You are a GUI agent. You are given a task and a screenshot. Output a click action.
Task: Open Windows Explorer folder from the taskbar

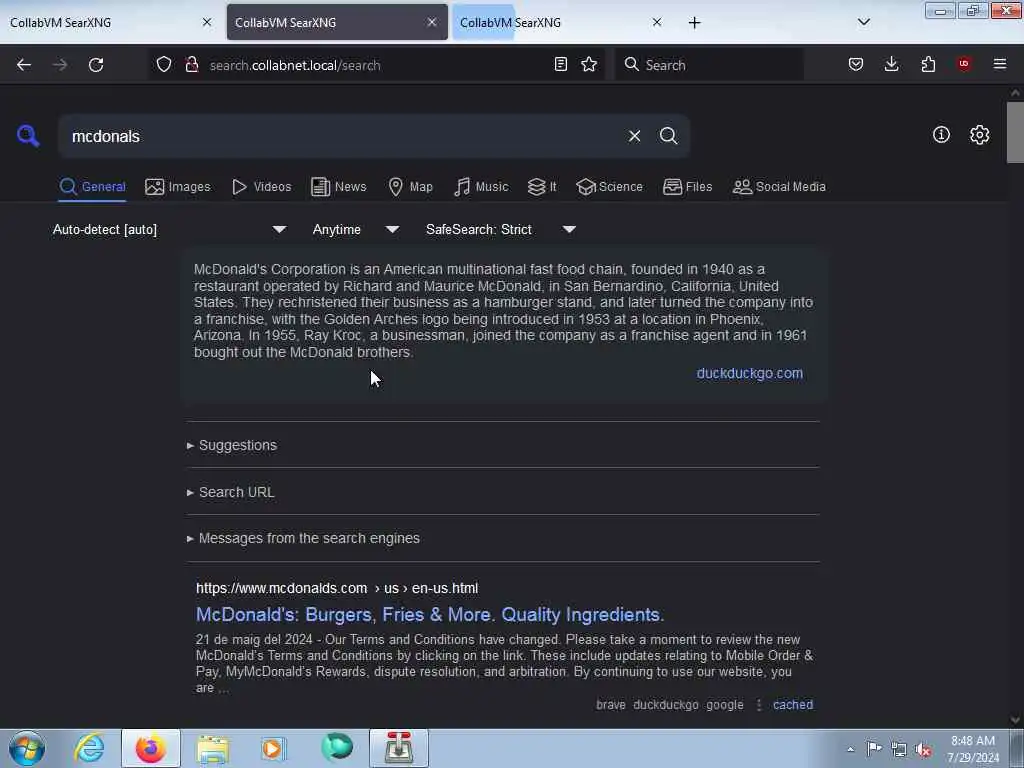click(x=213, y=748)
